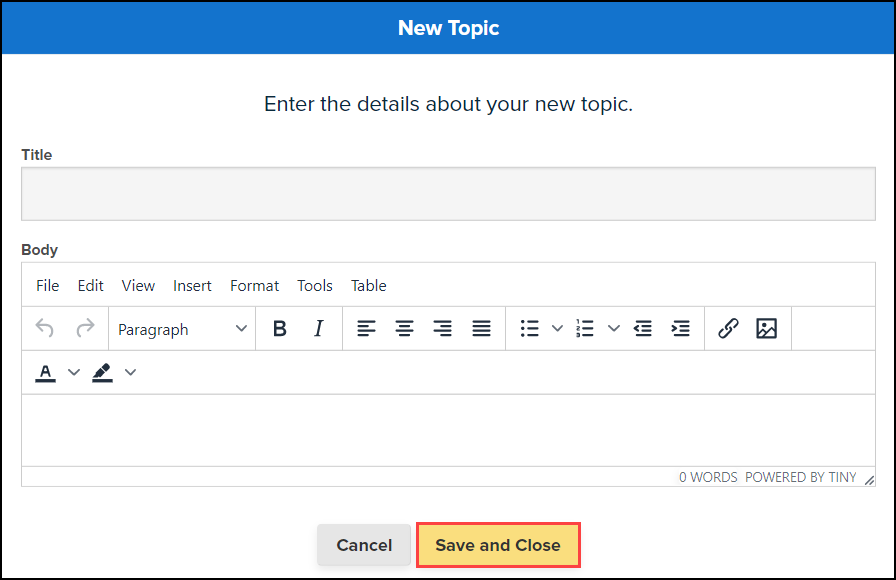Toggle Bold formatting
This screenshot has height=580, width=896.
click(280, 328)
